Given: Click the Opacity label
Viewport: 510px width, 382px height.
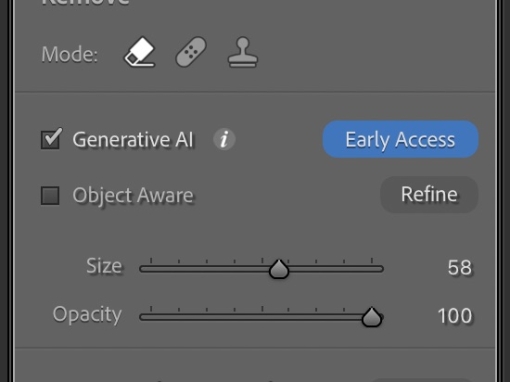Looking at the screenshot, I should 87,315.
